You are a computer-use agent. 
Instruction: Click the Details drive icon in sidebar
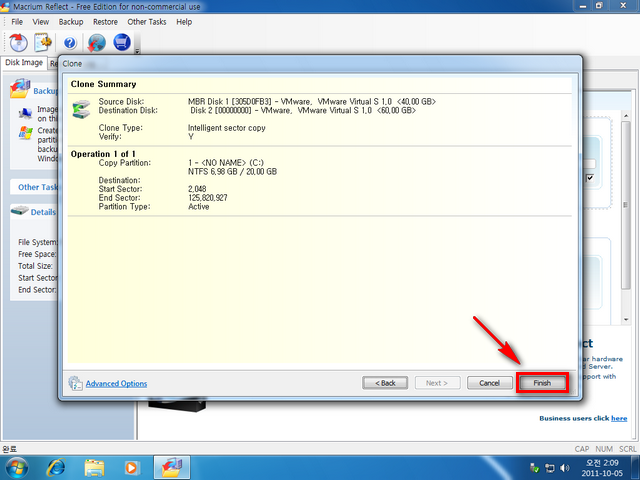point(20,211)
